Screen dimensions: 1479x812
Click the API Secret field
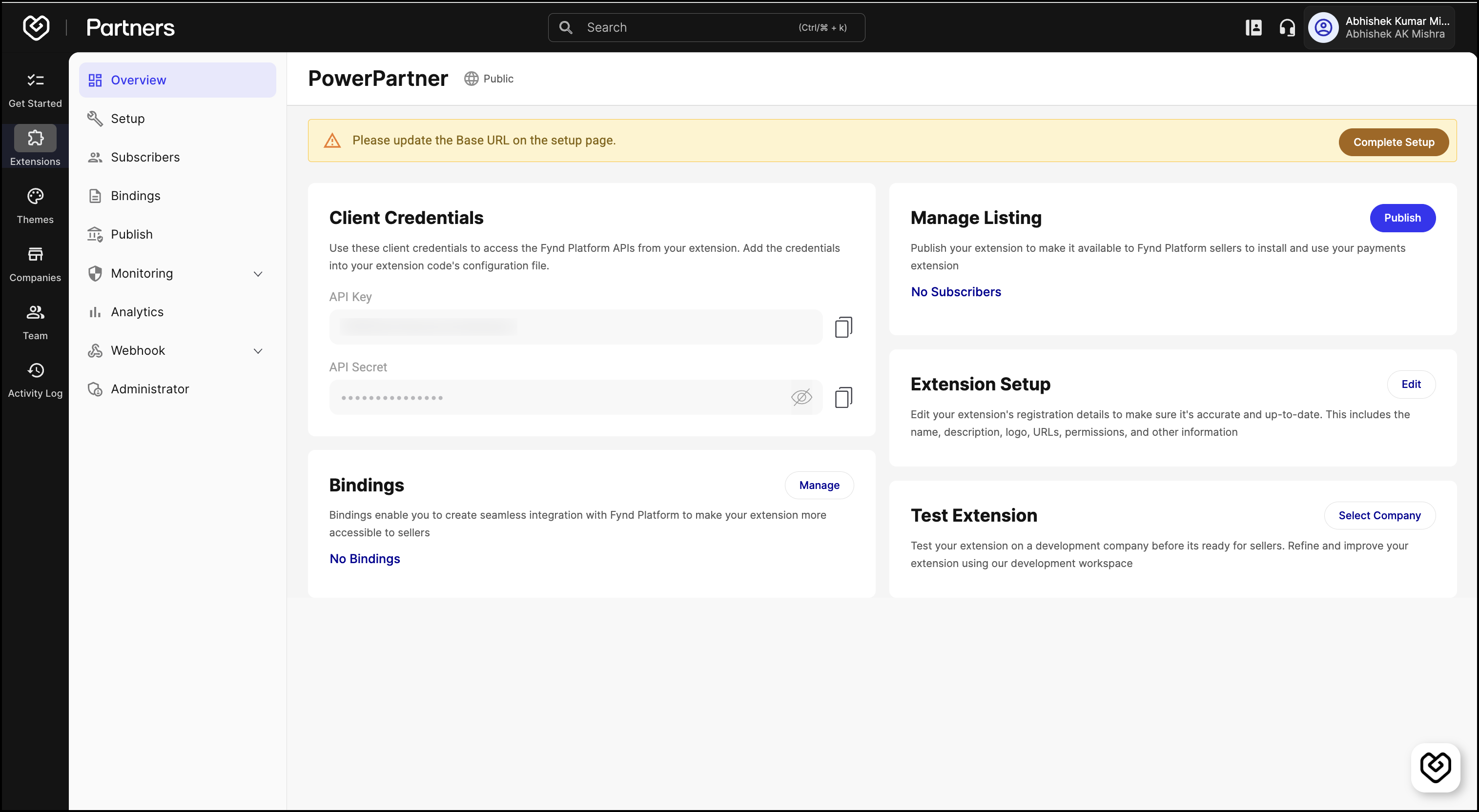pos(576,397)
